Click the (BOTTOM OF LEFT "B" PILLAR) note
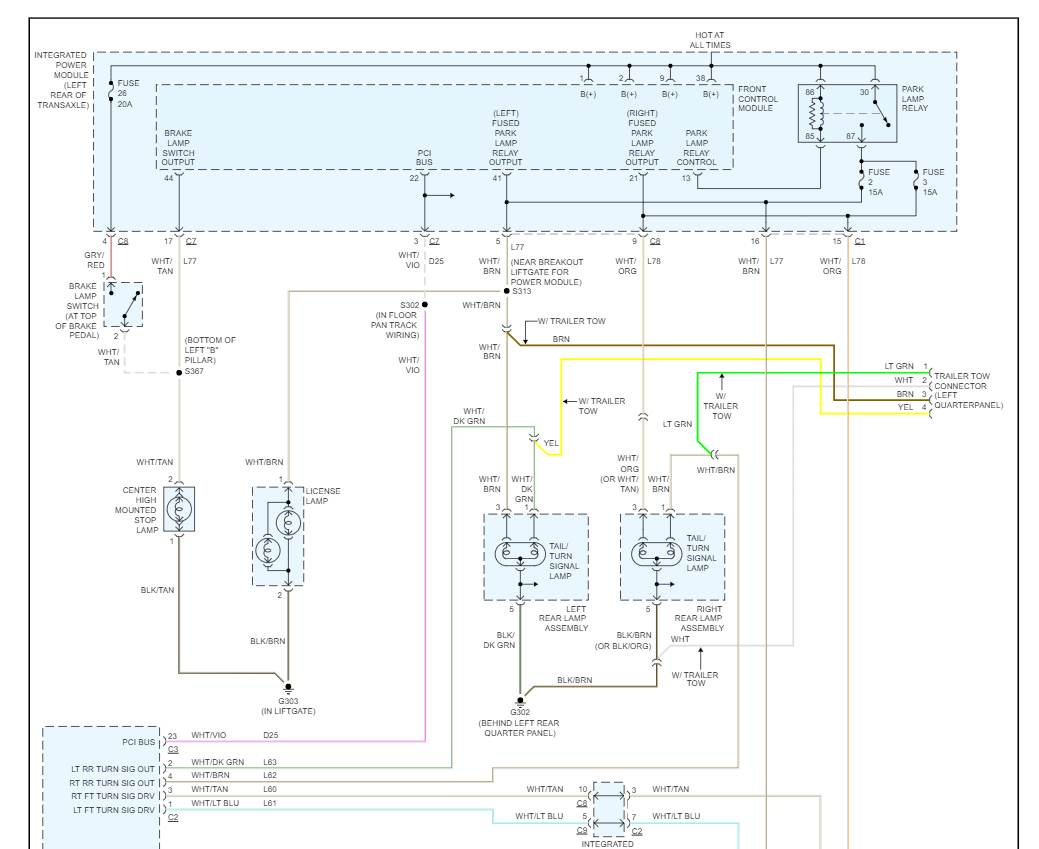Screen dimensions: 1039x849 pyautogui.click(x=210, y=350)
